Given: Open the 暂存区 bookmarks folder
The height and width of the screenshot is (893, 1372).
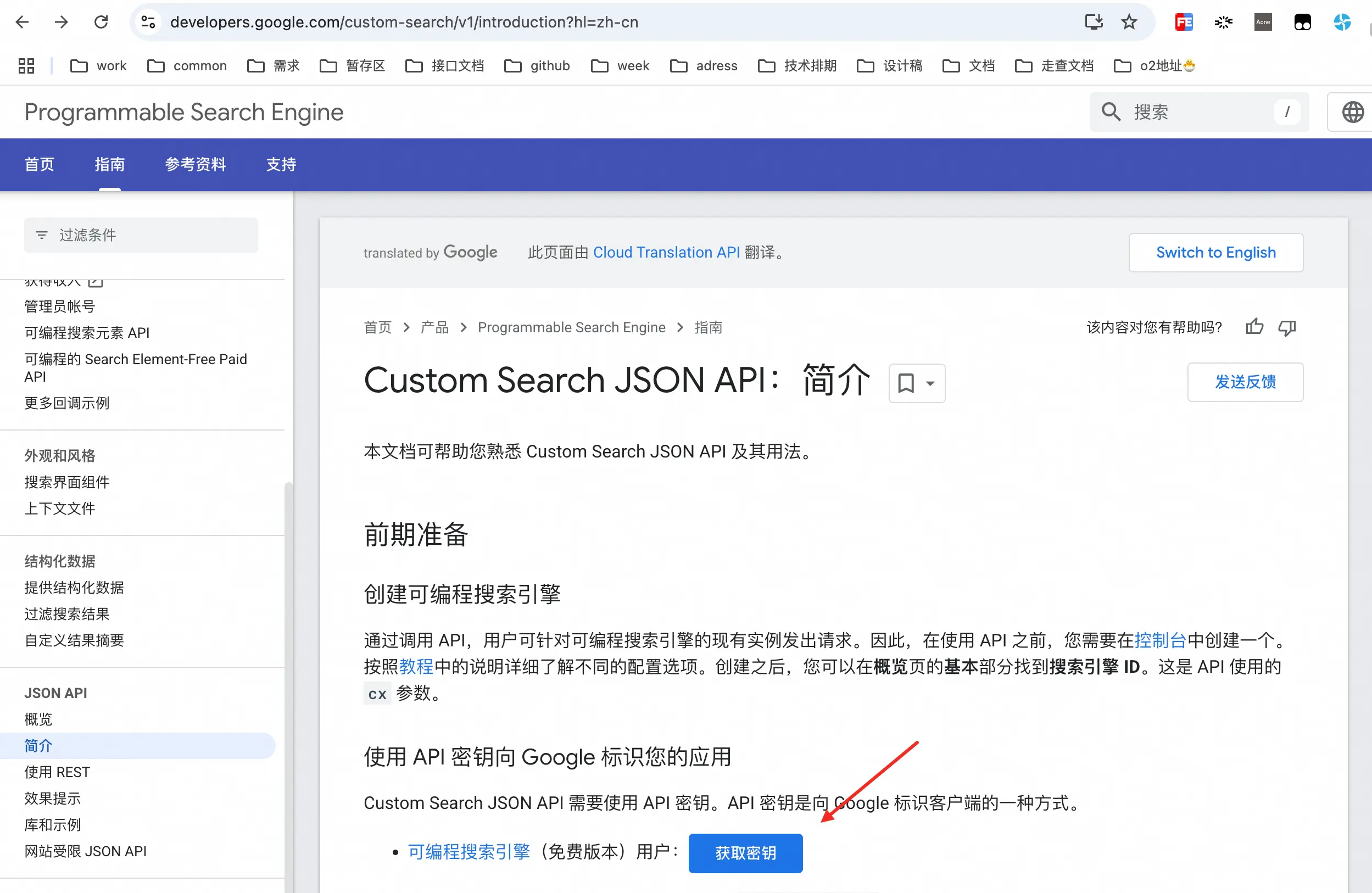Looking at the screenshot, I should (x=352, y=66).
